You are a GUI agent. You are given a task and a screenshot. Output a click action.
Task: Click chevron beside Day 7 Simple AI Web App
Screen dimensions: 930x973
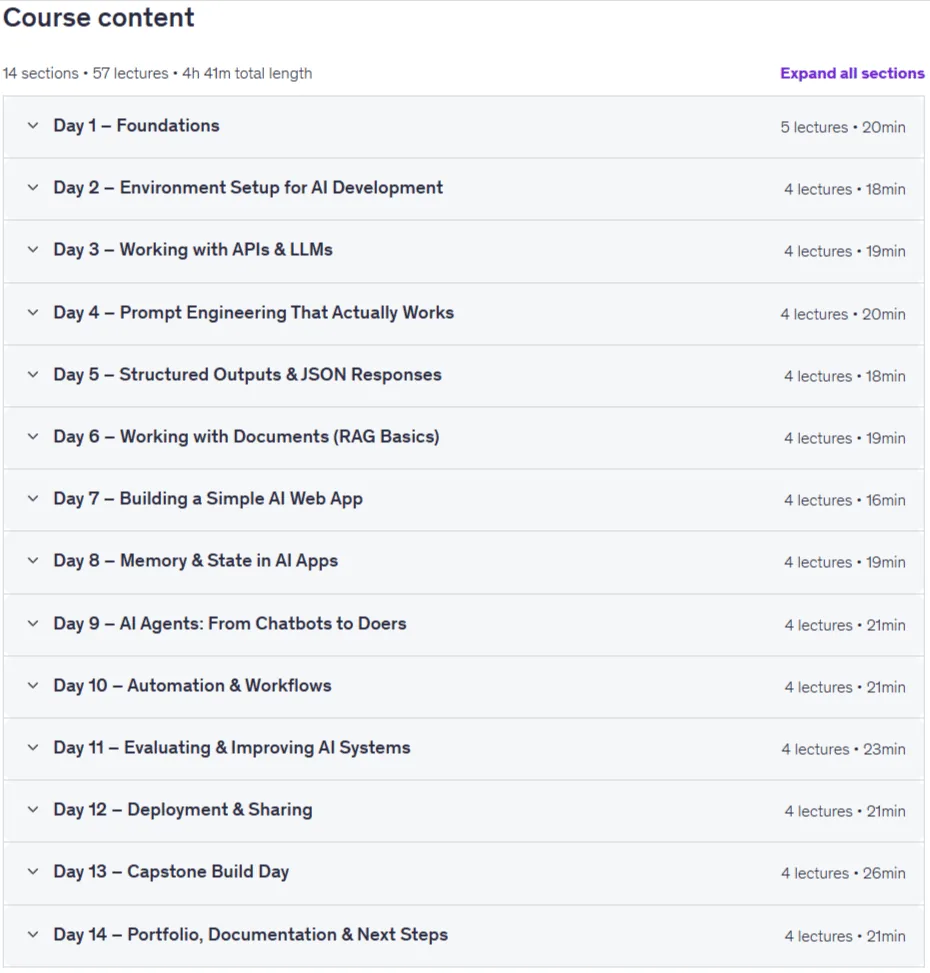[33, 498]
